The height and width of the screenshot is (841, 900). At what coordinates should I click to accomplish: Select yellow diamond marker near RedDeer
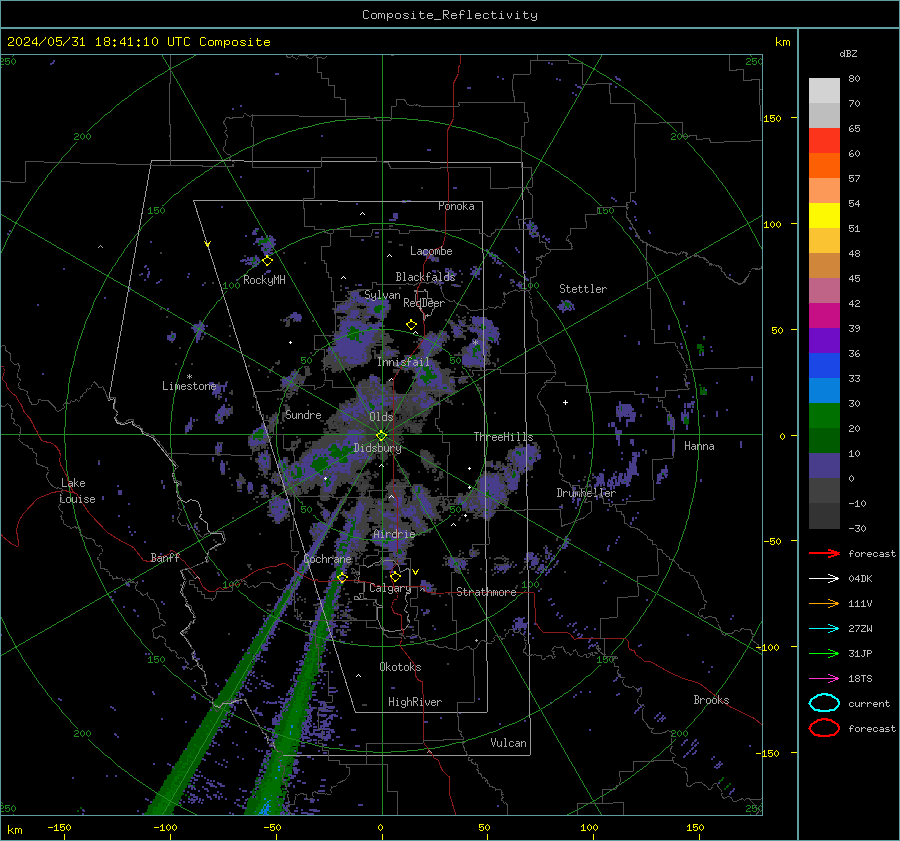[x=411, y=325]
